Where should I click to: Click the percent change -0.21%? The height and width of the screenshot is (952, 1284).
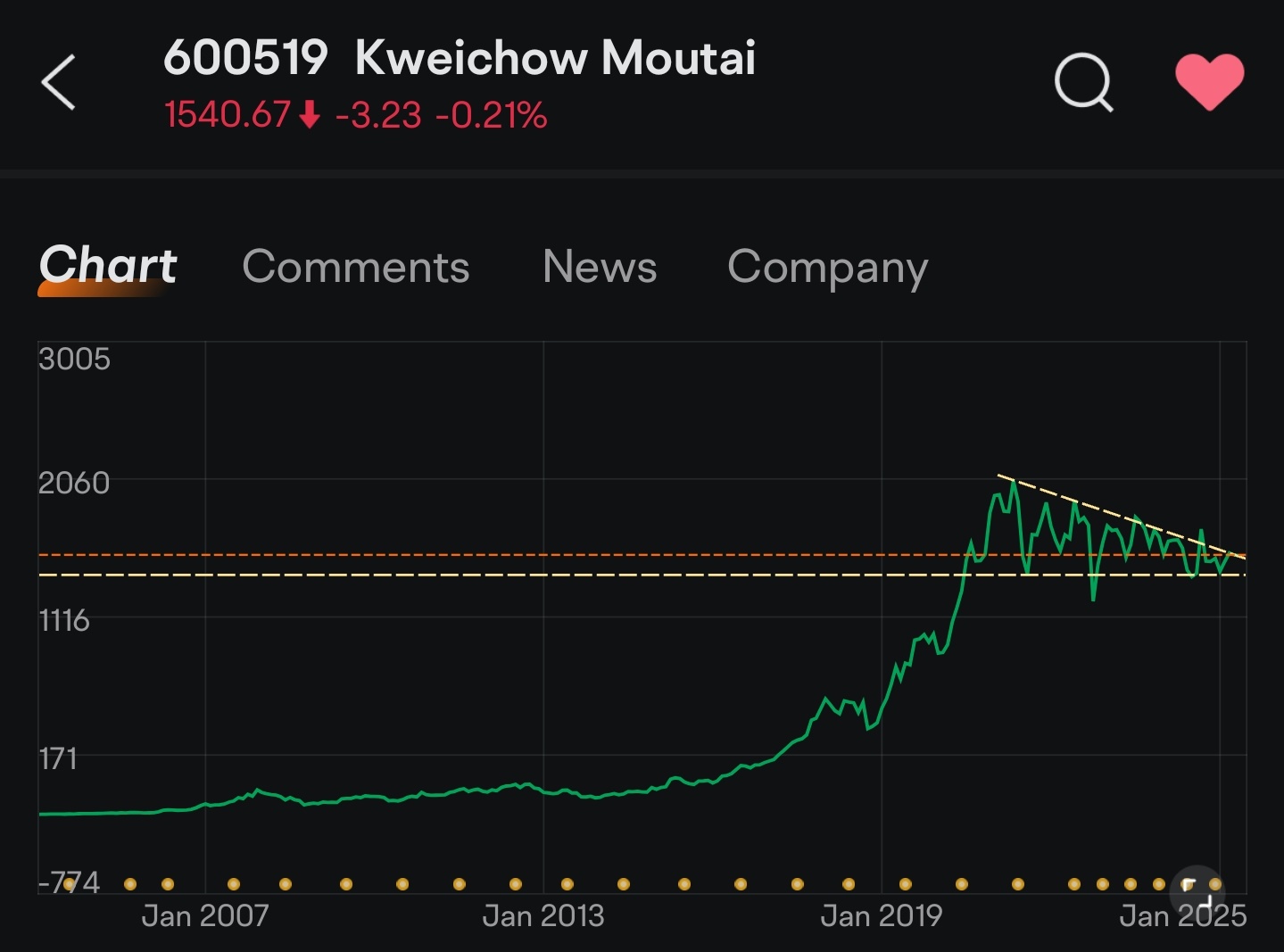(492, 115)
